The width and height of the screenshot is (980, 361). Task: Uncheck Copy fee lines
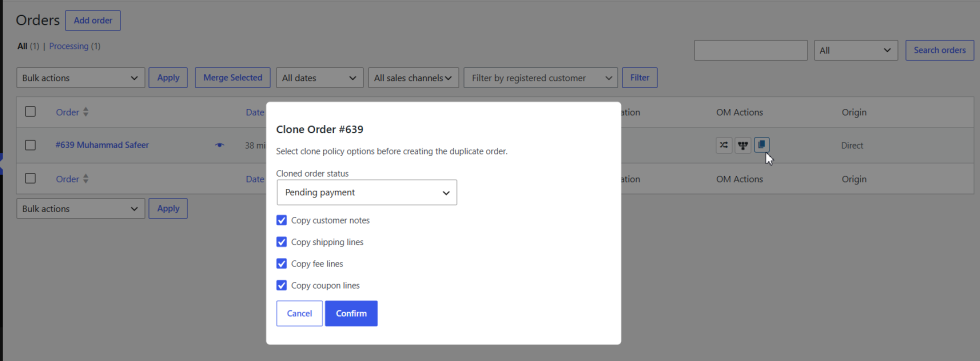coord(282,264)
